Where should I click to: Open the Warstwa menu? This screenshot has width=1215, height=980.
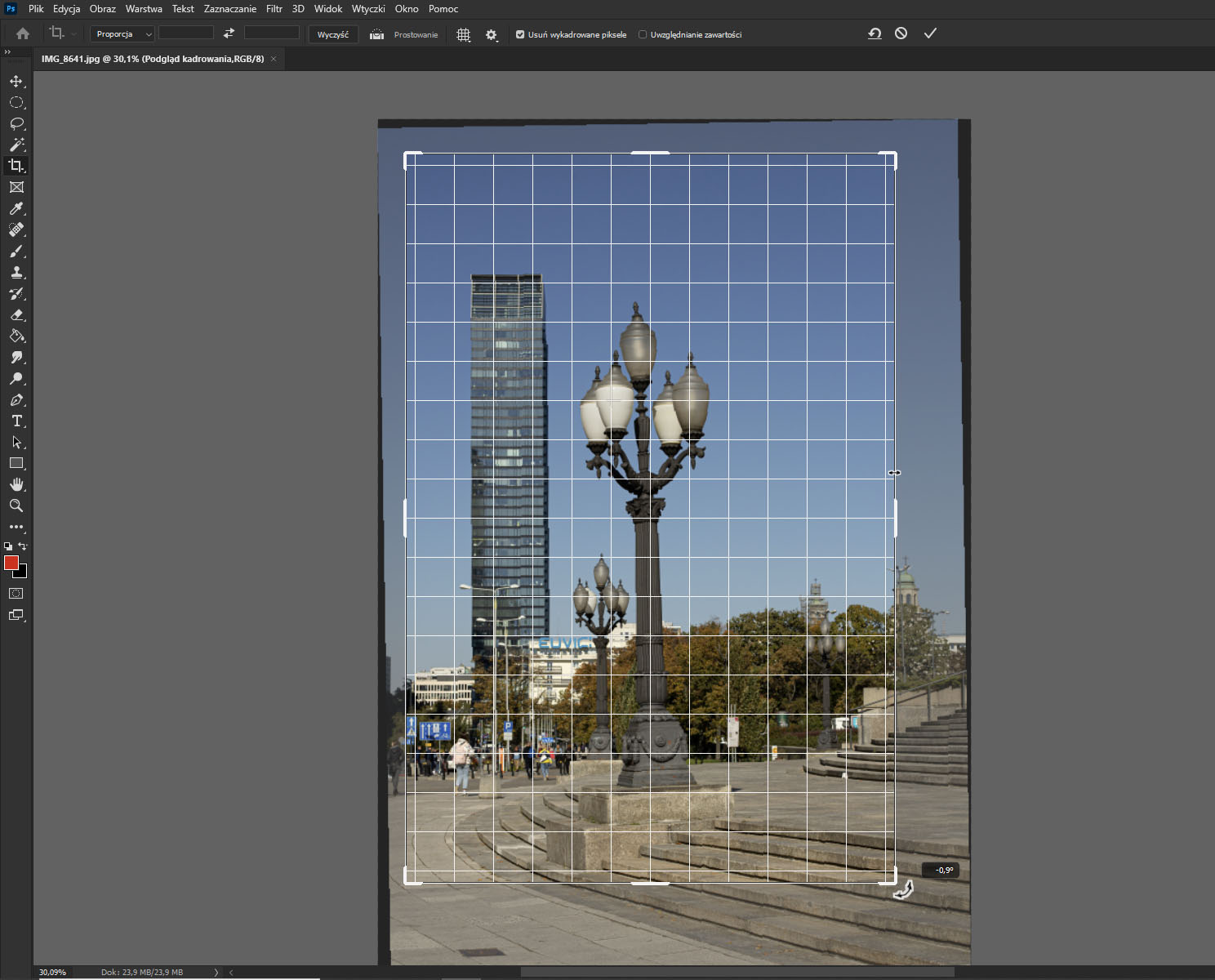point(144,9)
